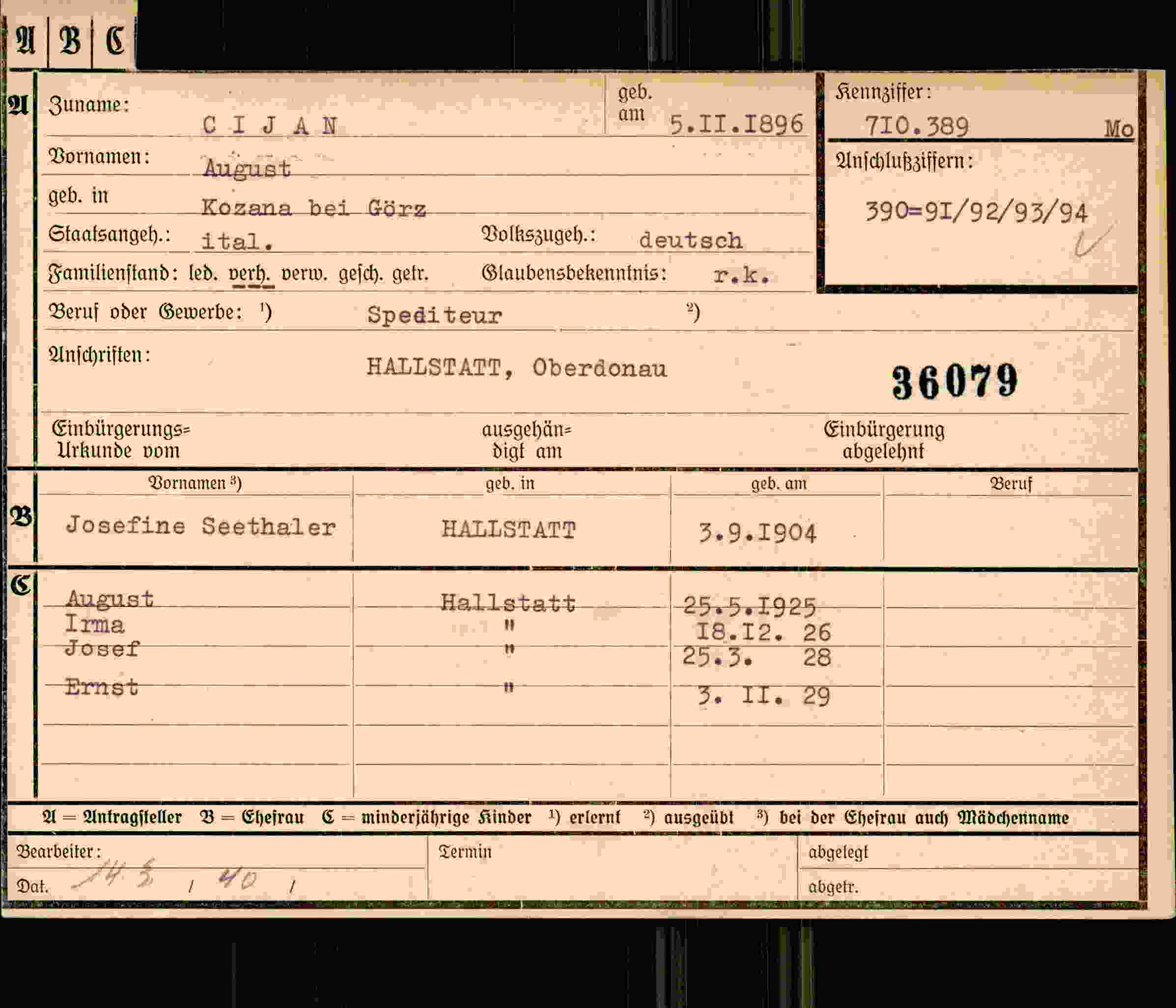Screen dimensions: 1176x1008
Task: Click the "Volkszugeh.:" label
Action: [538, 234]
